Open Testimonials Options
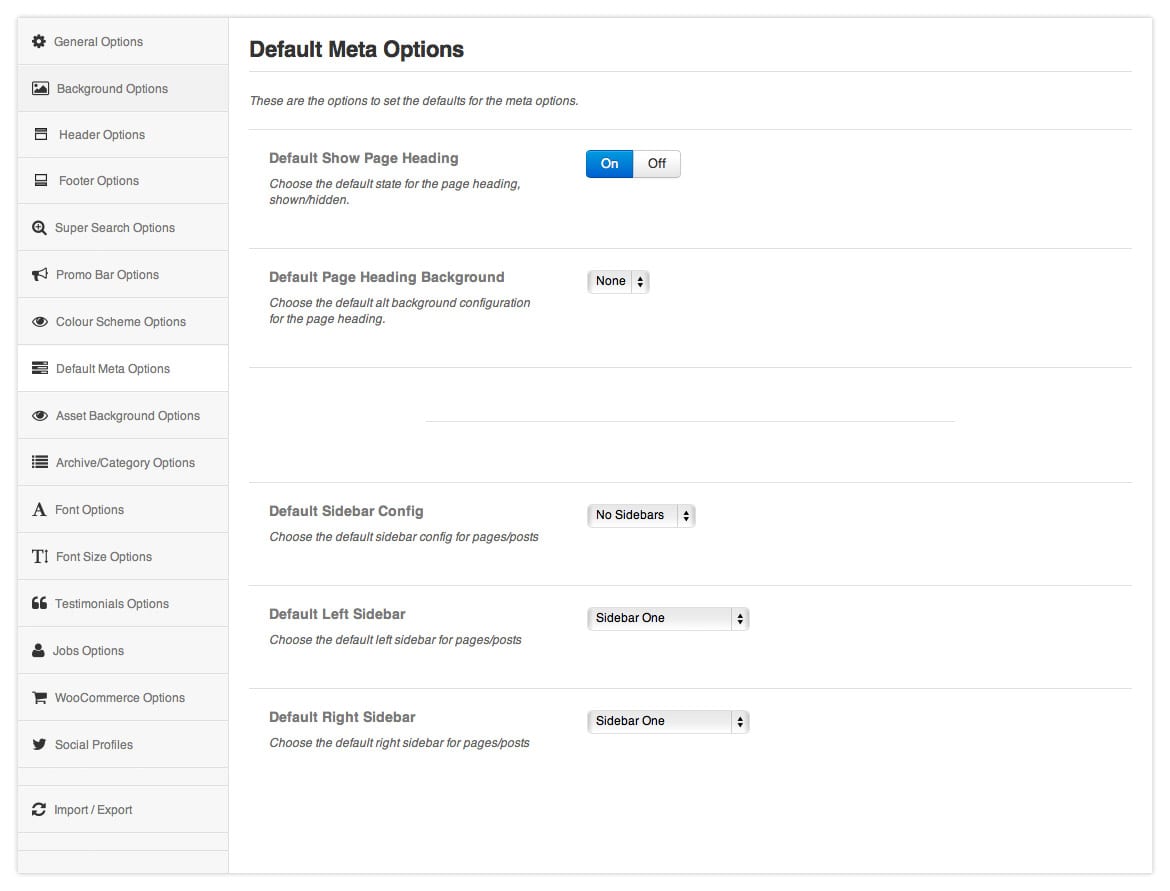Image resolution: width=1170 pixels, height=891 pixels. click(123, 604)
